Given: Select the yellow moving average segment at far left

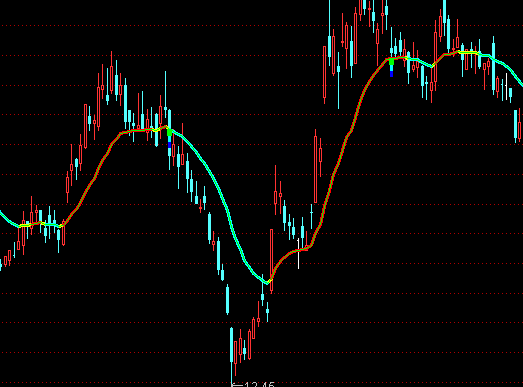Looking at the screenshot, I should click(25, 226).
